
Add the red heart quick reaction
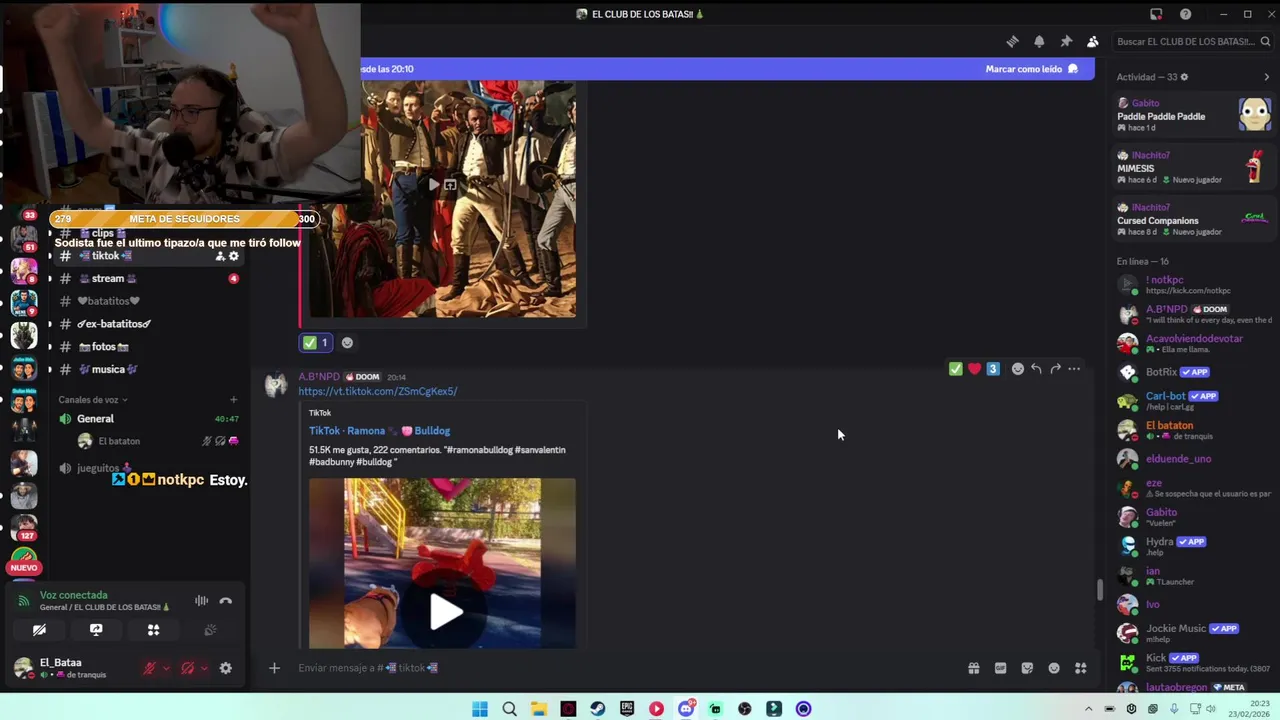[975, 369]
